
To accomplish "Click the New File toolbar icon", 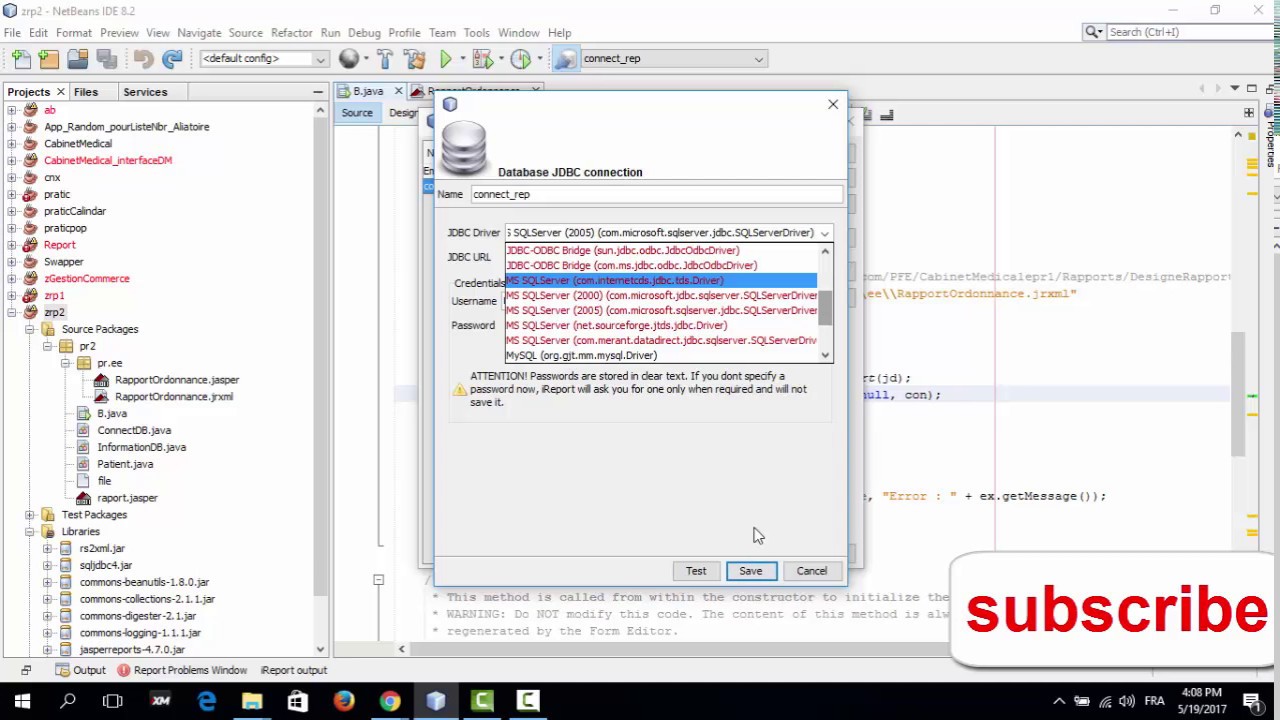I will (x=21, y=59).
